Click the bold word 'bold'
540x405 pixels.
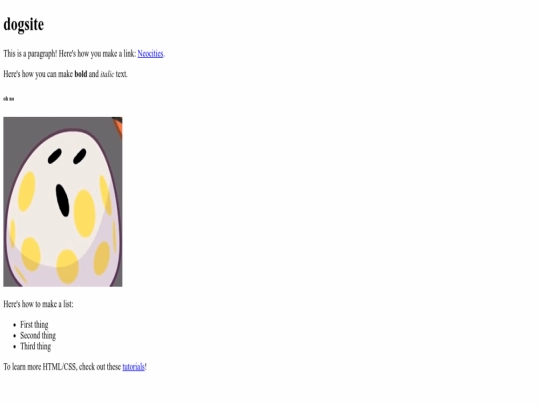[x=81, y=74]
